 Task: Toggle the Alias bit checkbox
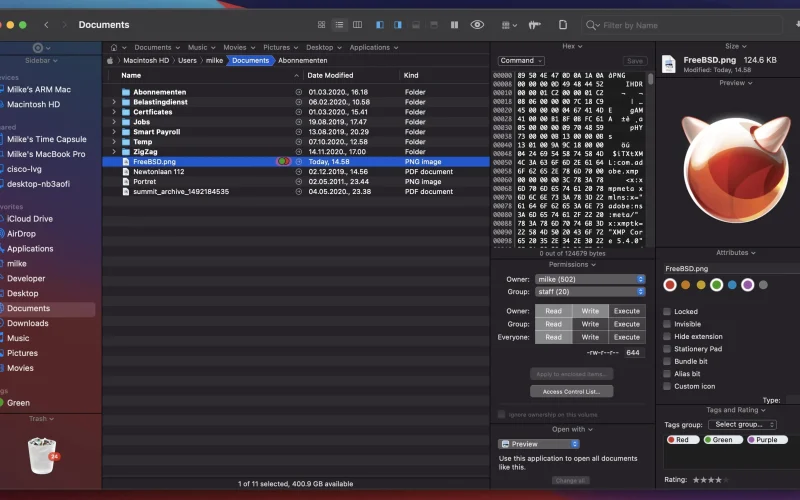(x=666, y=374)
